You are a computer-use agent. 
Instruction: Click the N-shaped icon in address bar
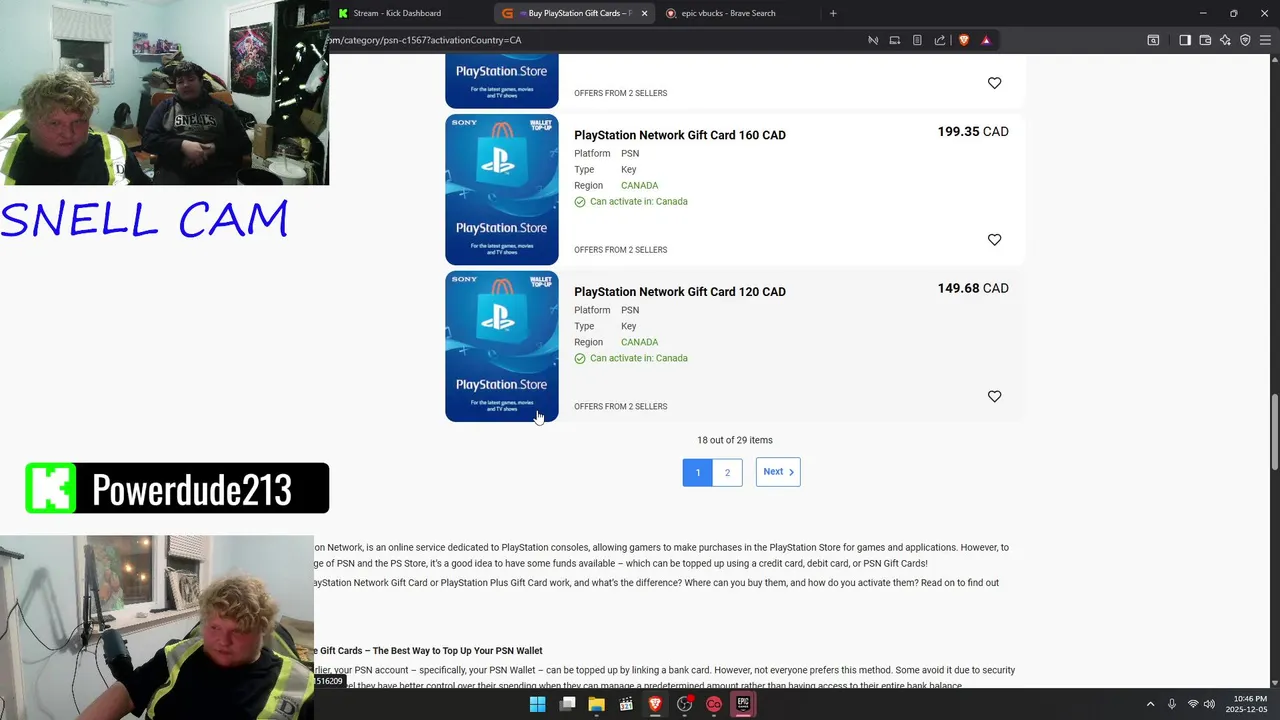point(873,40)
